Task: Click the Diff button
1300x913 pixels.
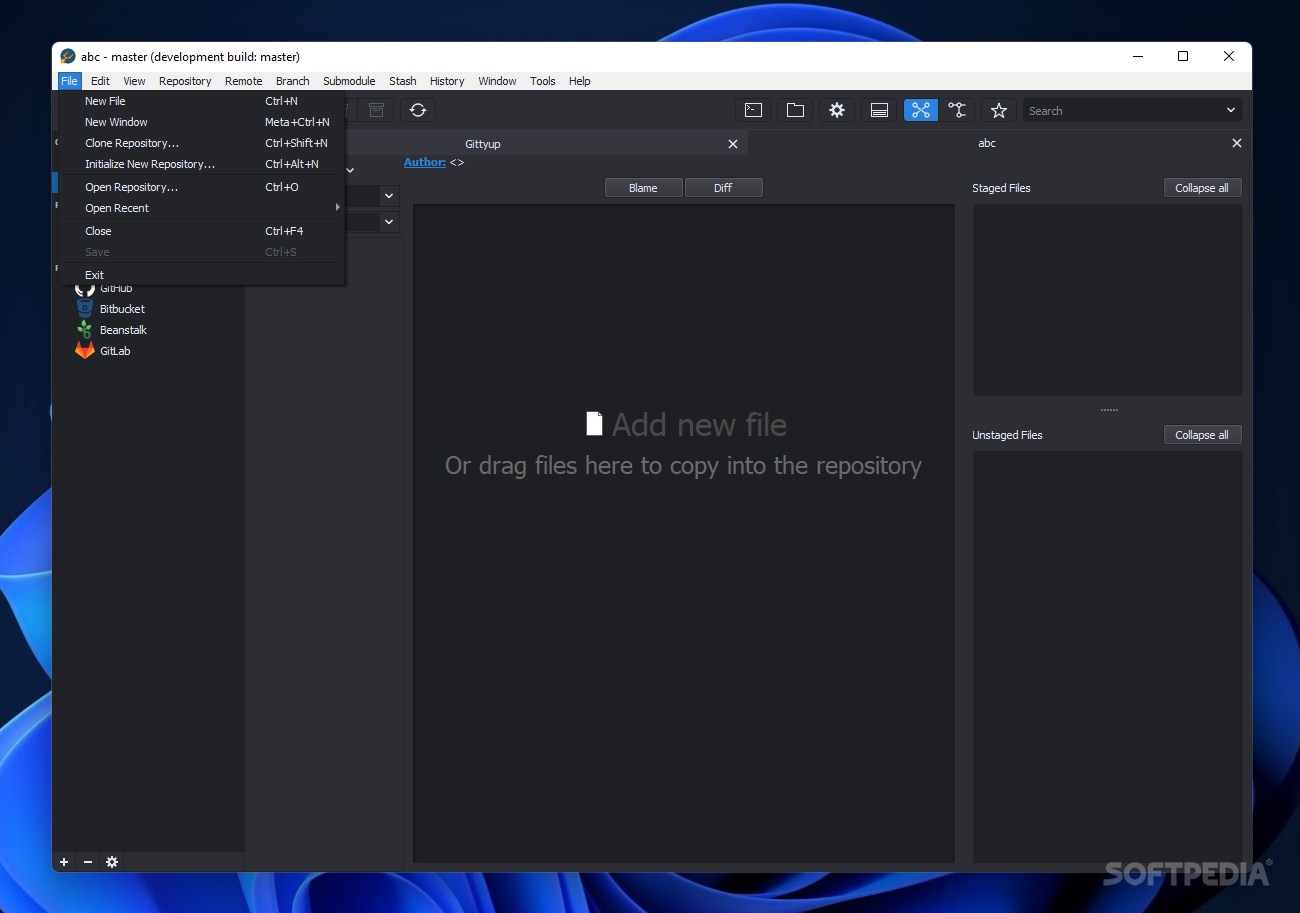Action: [x=723, y=188]
